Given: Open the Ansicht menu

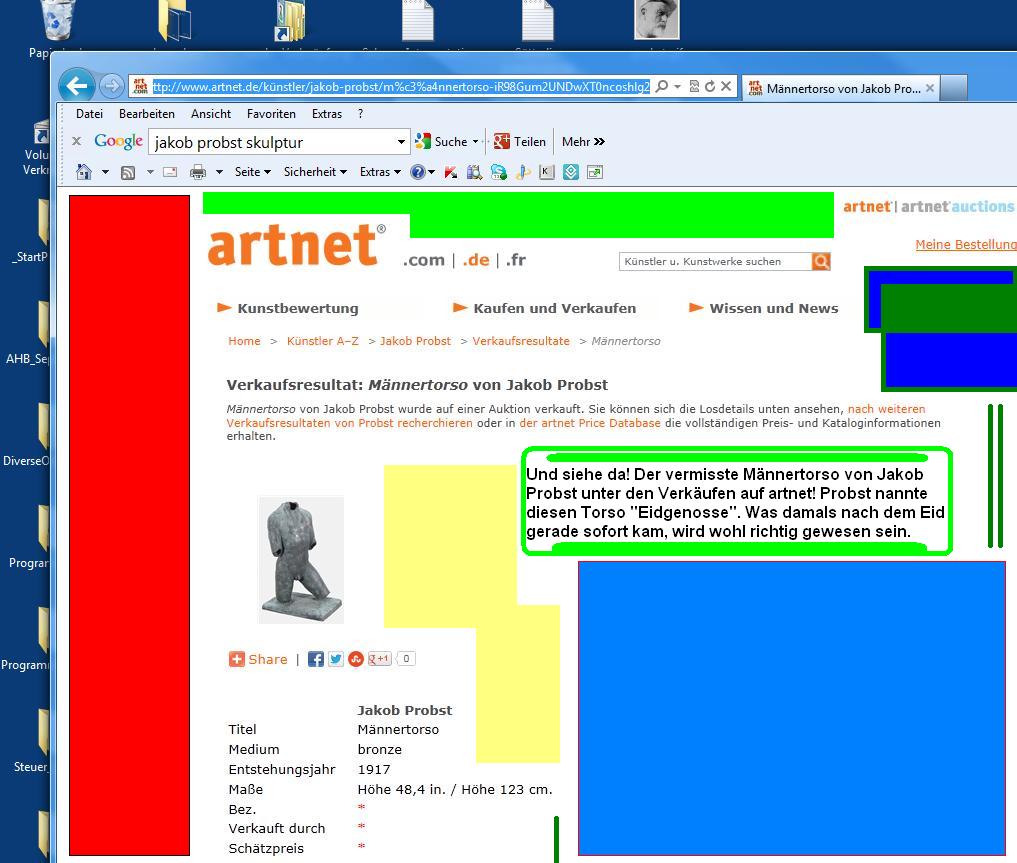Looking at the screenshot, I should click(x=211, y=113).
